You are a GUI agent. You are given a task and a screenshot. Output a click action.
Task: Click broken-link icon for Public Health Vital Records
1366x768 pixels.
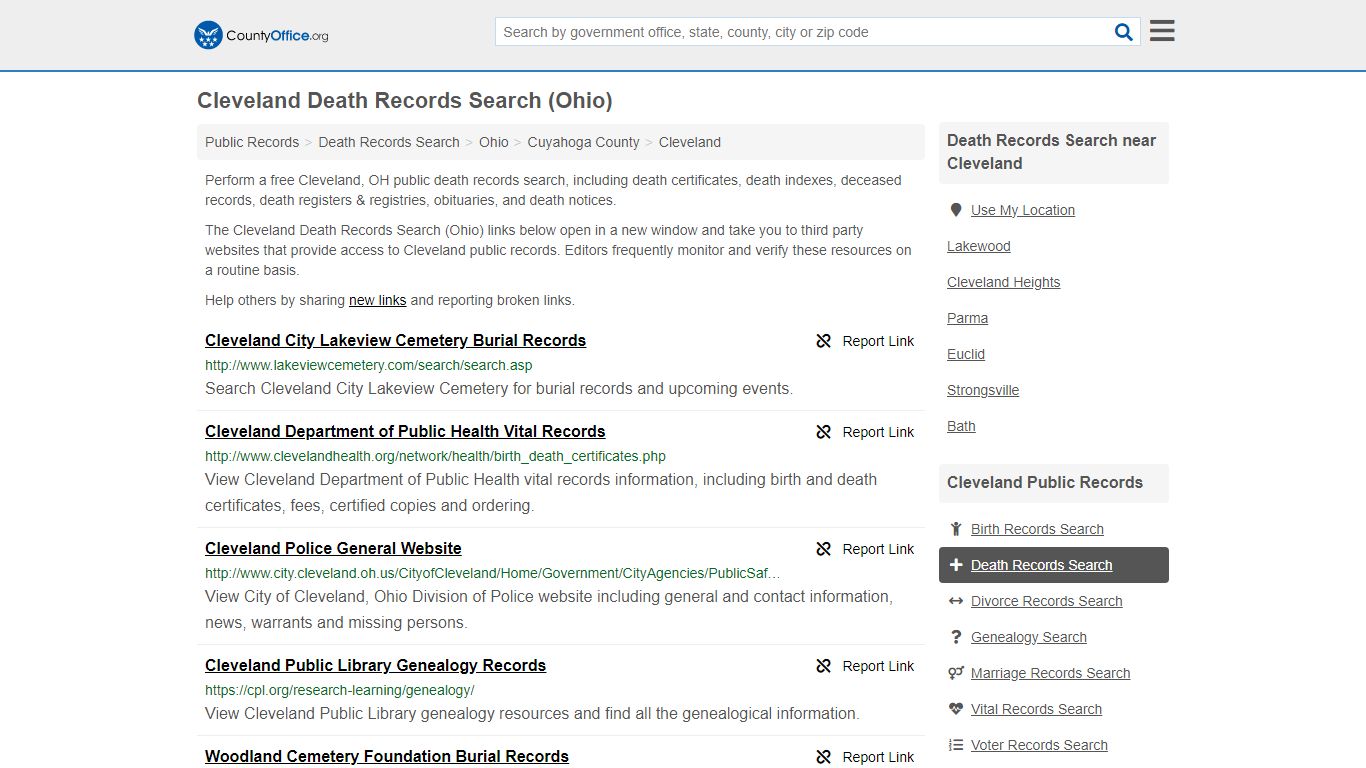coord(824,432)
